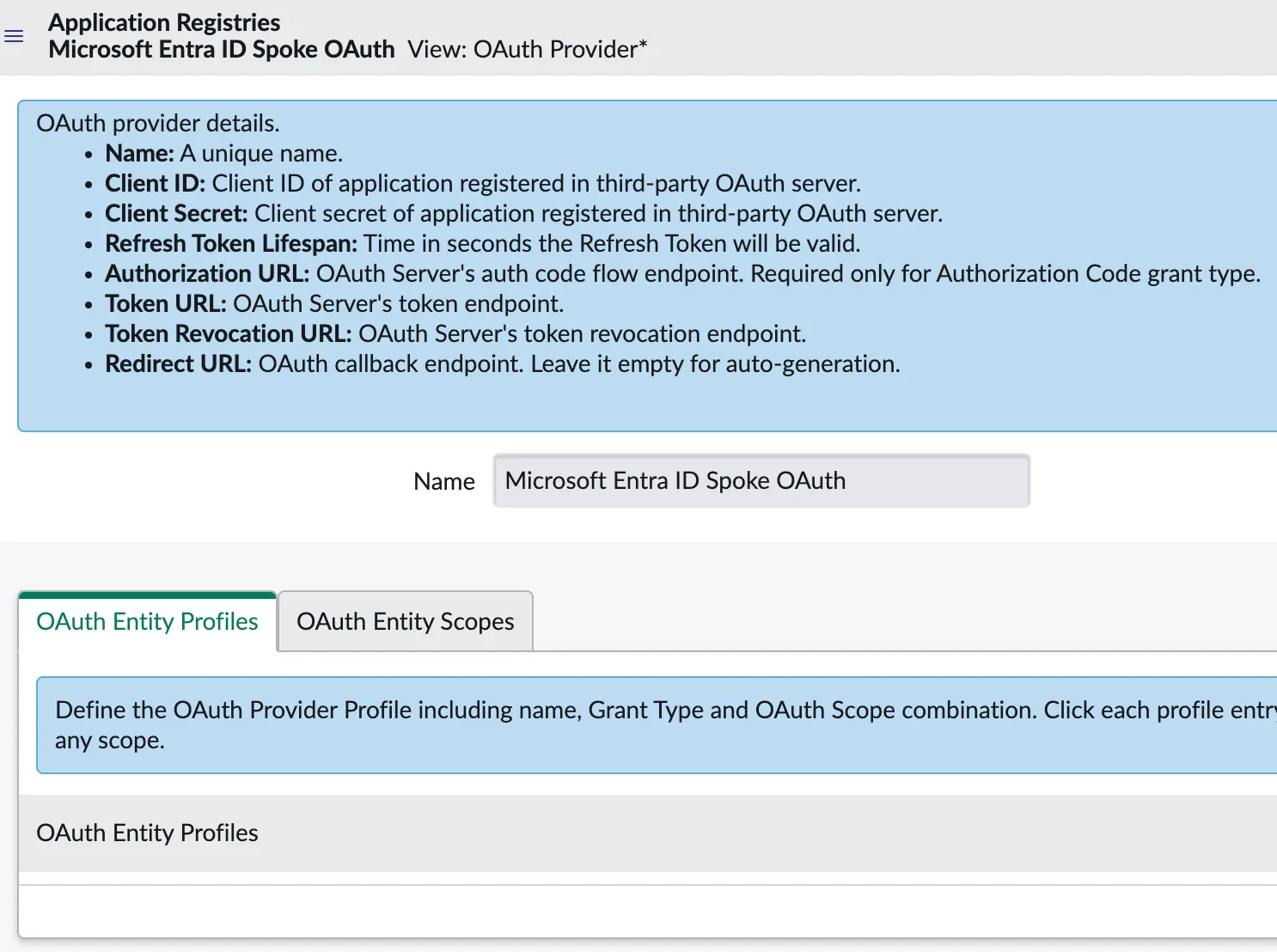This screenshot has height=952, width=1277.
Task: Click the 'Define the OAuth Provider Profile' info box
Action: tap(657, 725)
